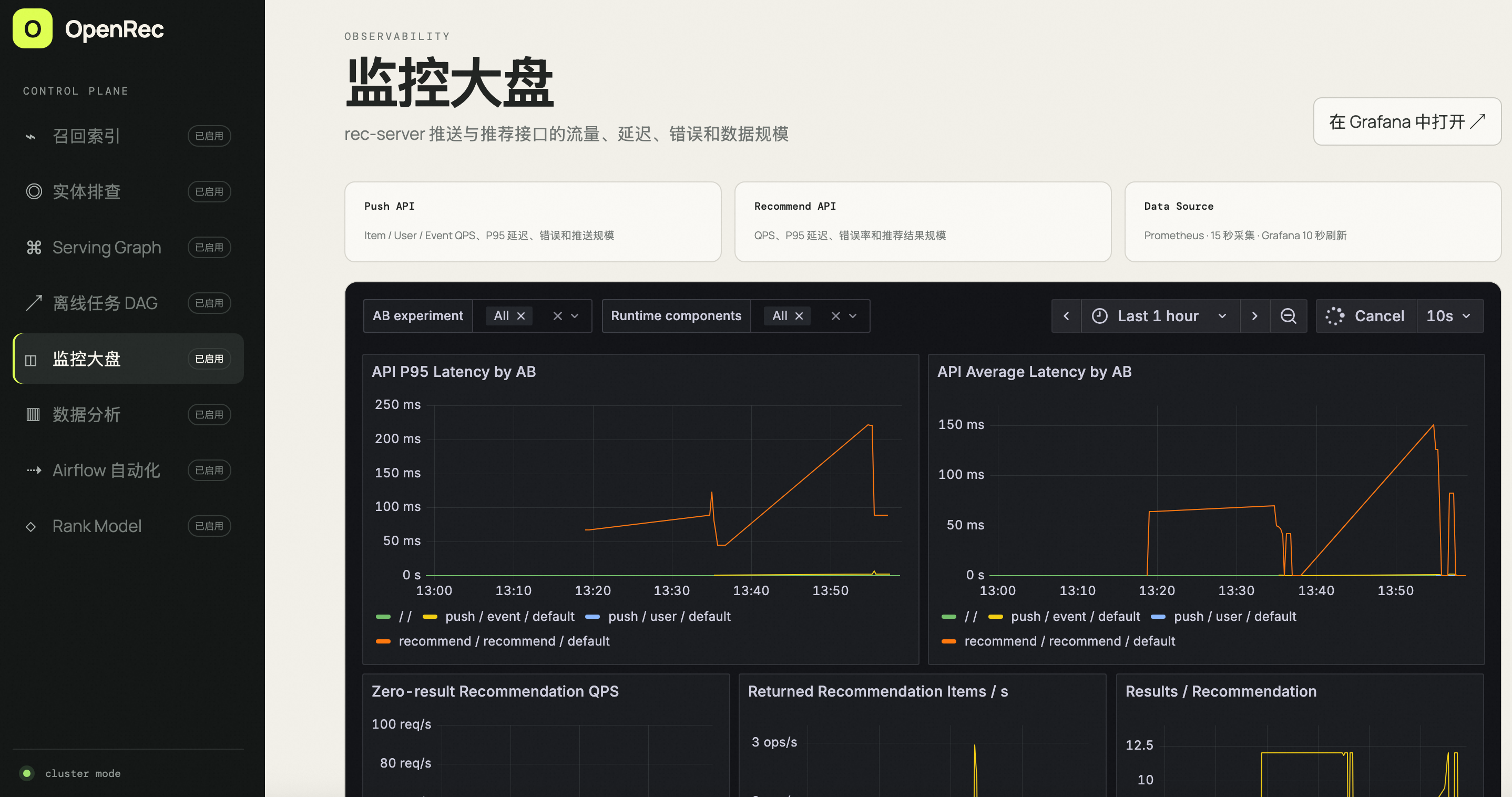Click the 召回索引 sidebar icon
Viewport: 1512px width, 797px height.
coord(31,136)
